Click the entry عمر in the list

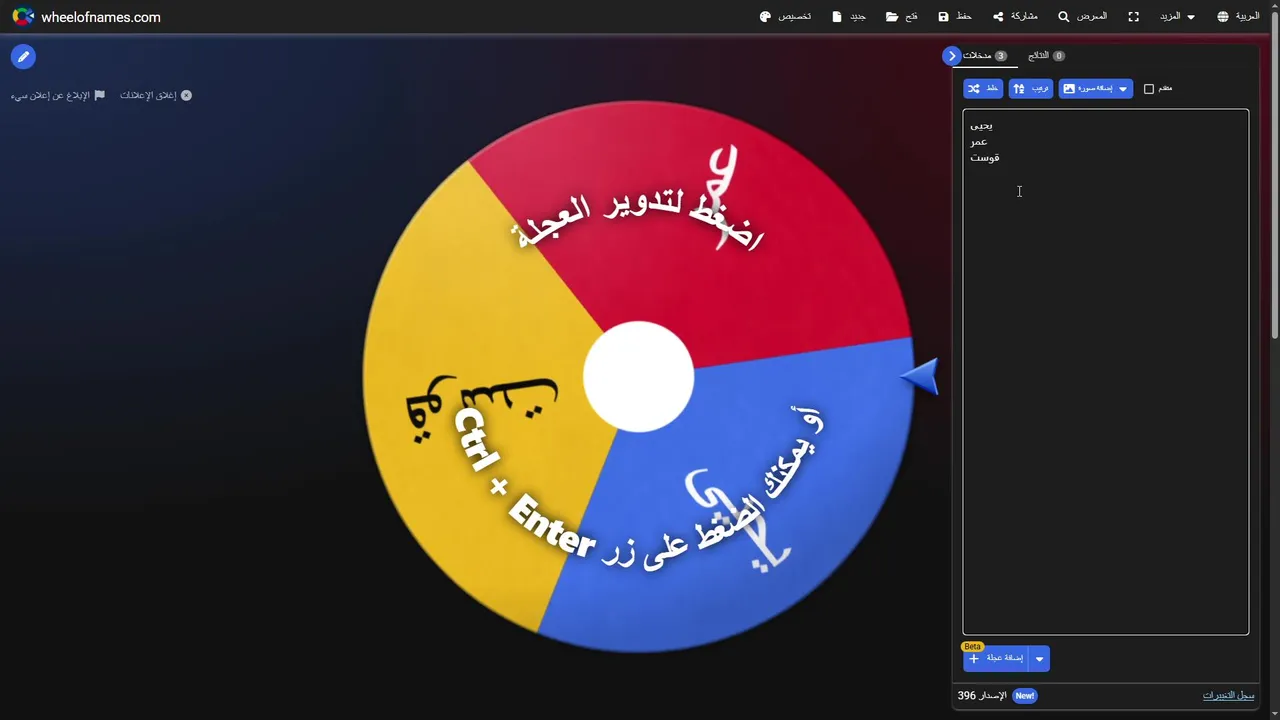(979, 142)
